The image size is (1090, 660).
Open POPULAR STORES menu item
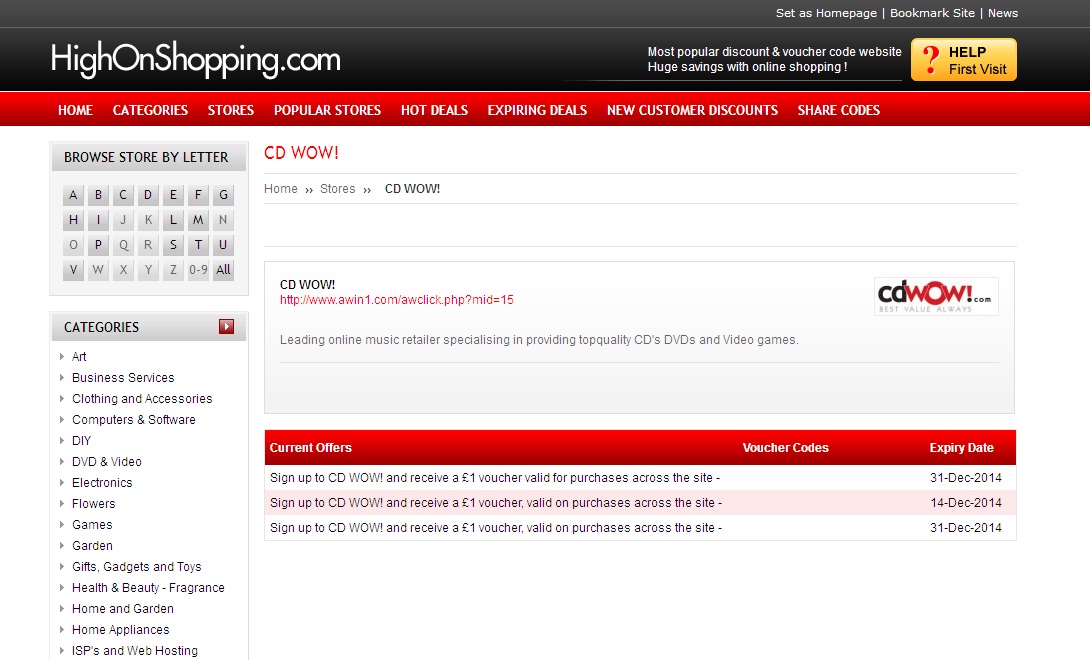pos(327,110)
